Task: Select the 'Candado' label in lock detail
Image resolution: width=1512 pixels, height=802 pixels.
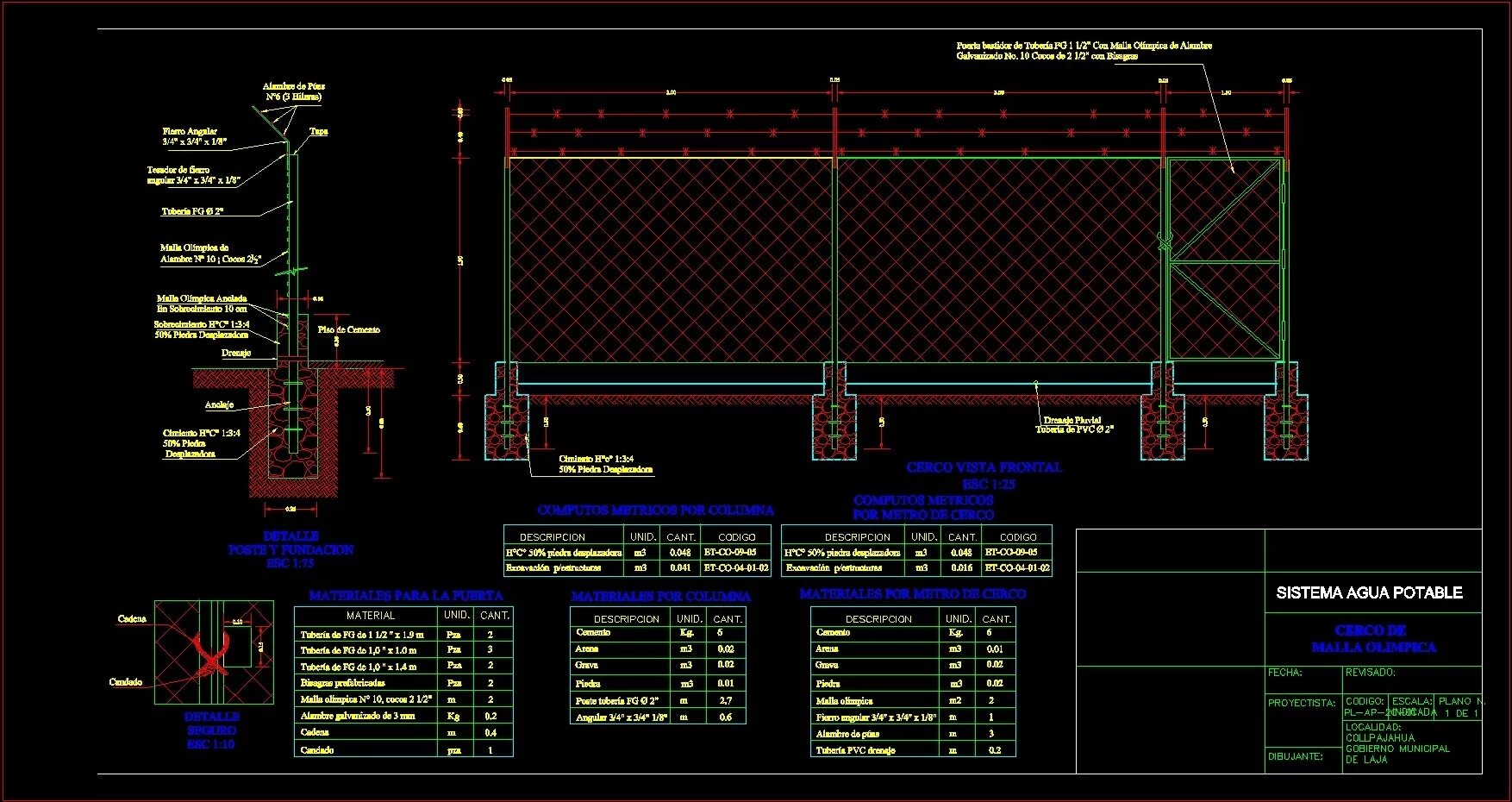Action: (125, 682)
